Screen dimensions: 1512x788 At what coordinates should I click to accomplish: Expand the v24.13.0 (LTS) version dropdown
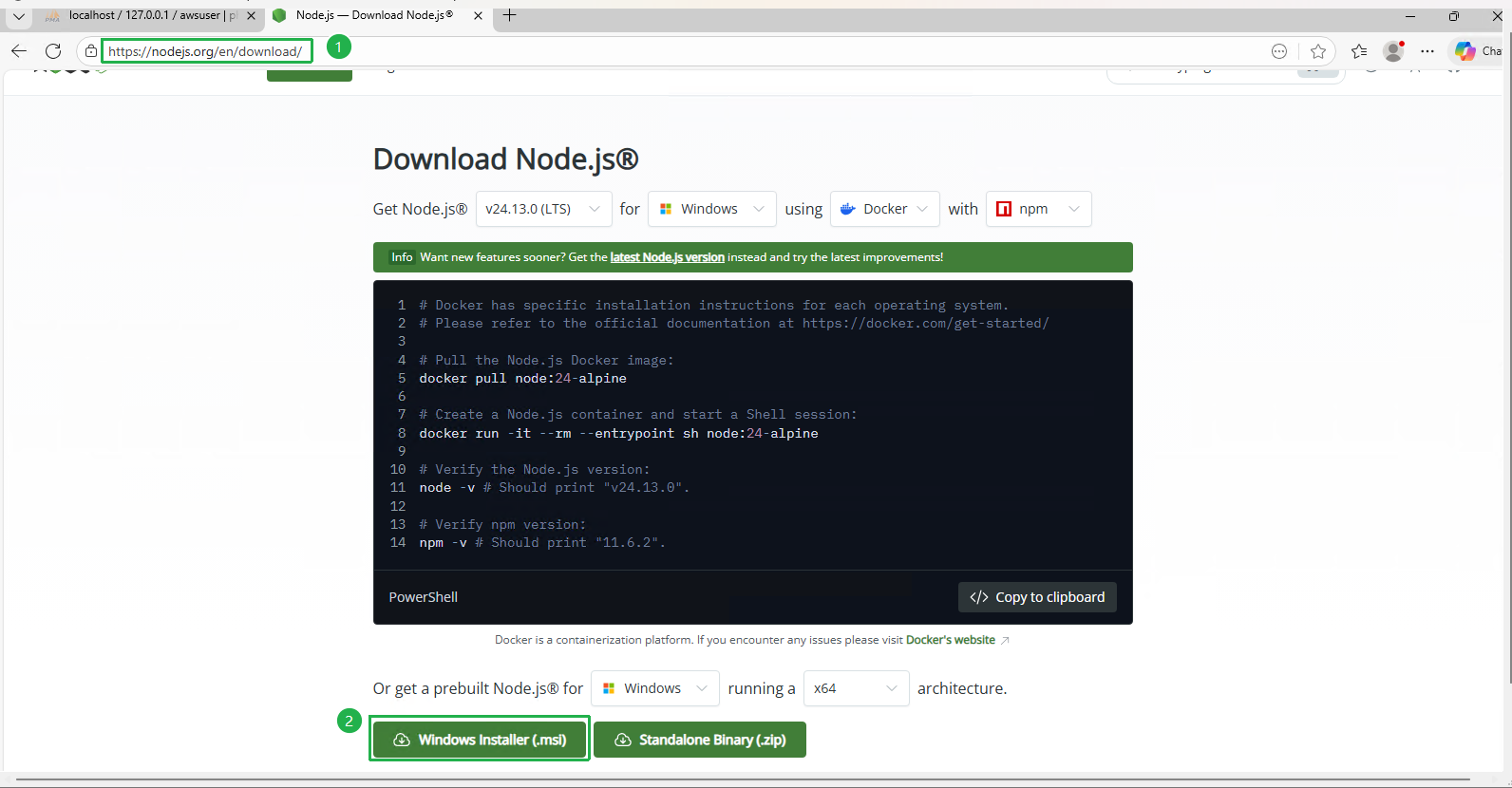coord(543,209)
